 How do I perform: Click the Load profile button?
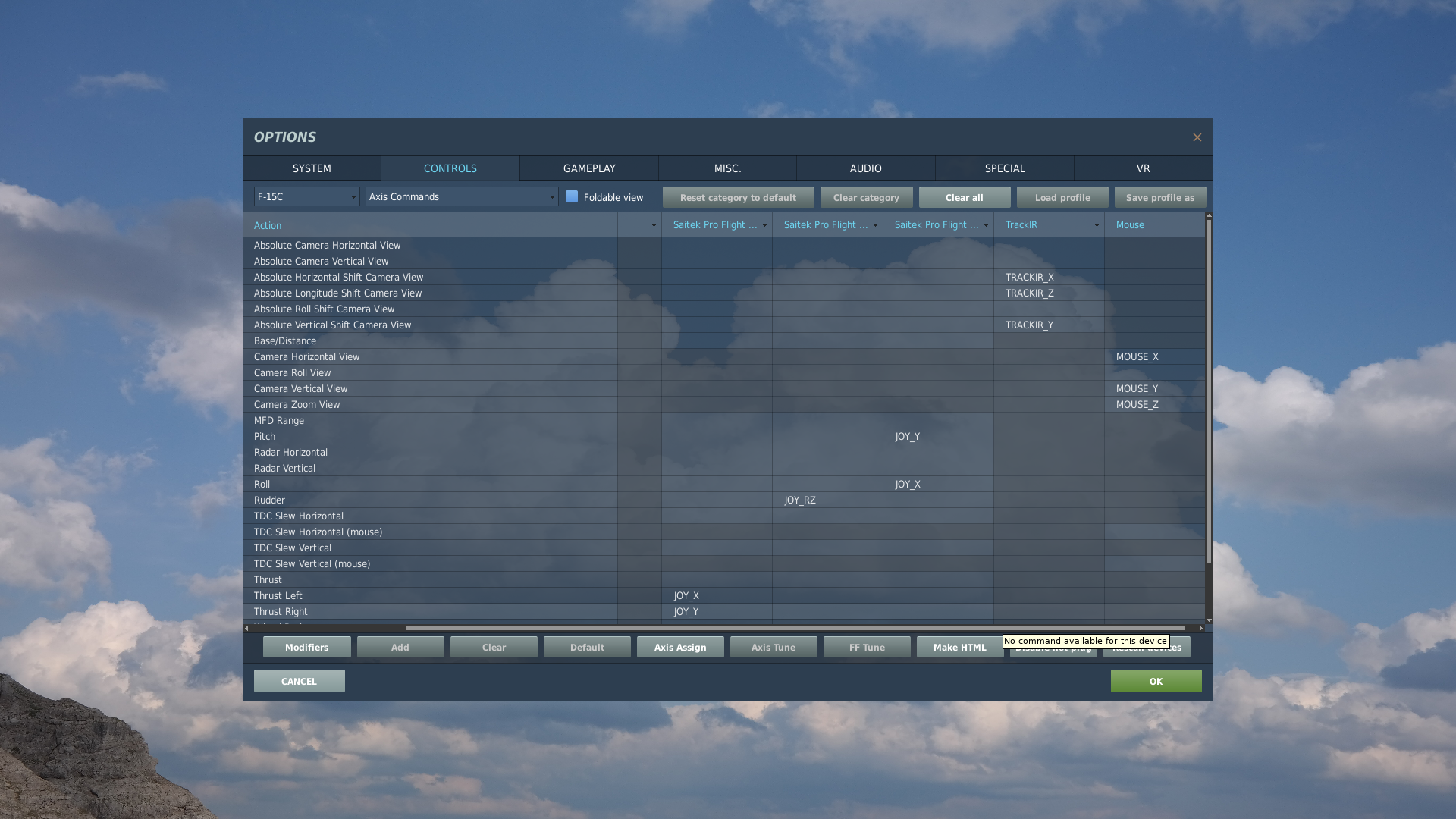(x=1062, y=197)
